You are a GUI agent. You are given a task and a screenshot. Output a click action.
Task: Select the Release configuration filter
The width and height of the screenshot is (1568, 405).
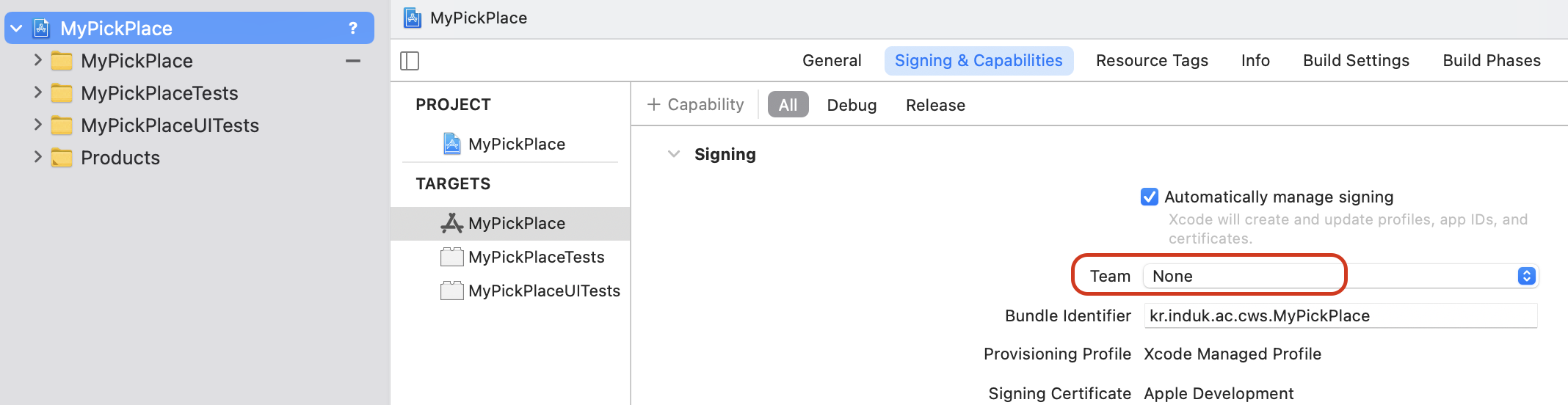coord(935,105)
